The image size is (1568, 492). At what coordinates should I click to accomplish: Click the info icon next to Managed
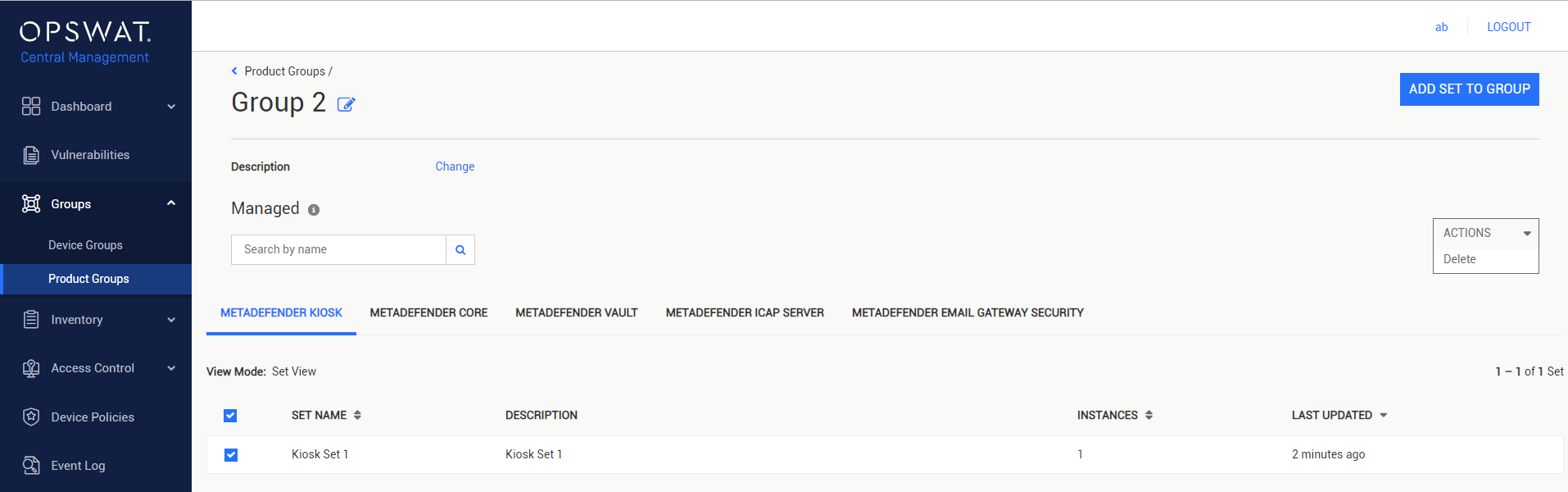tap(314, 210)
